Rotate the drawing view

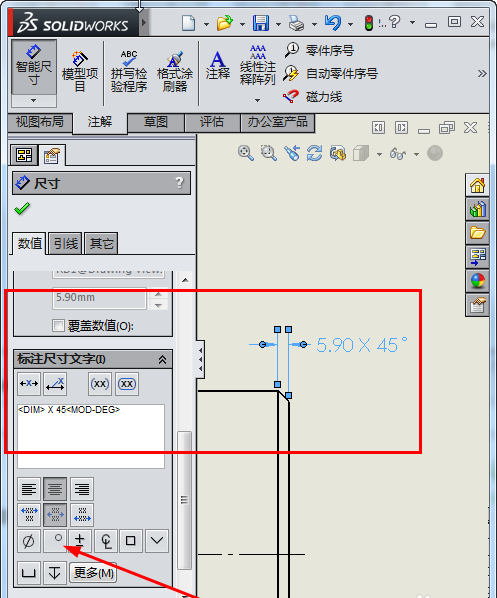click(x=315, y=153)
